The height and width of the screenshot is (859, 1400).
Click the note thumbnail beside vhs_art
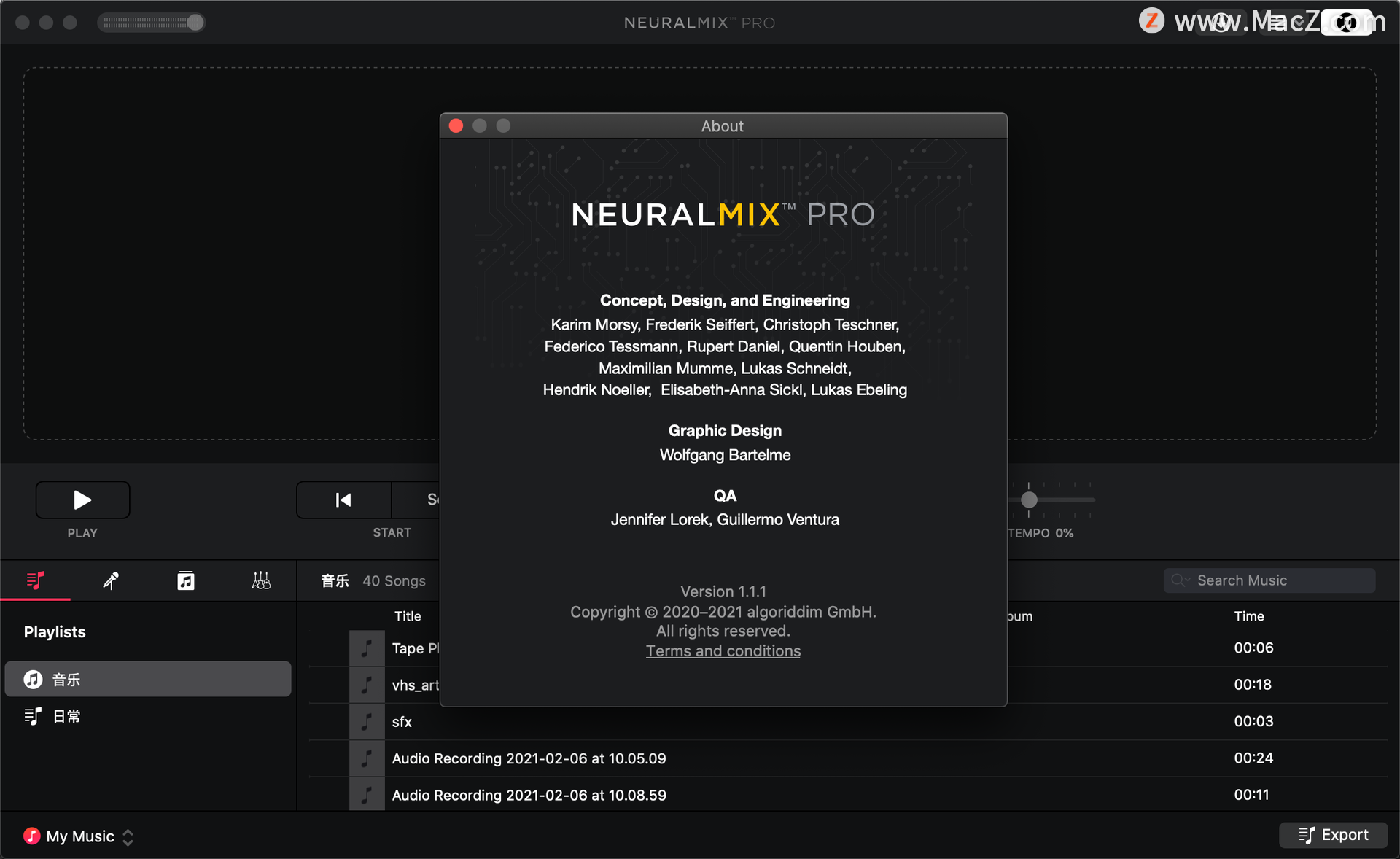point(367,685)
